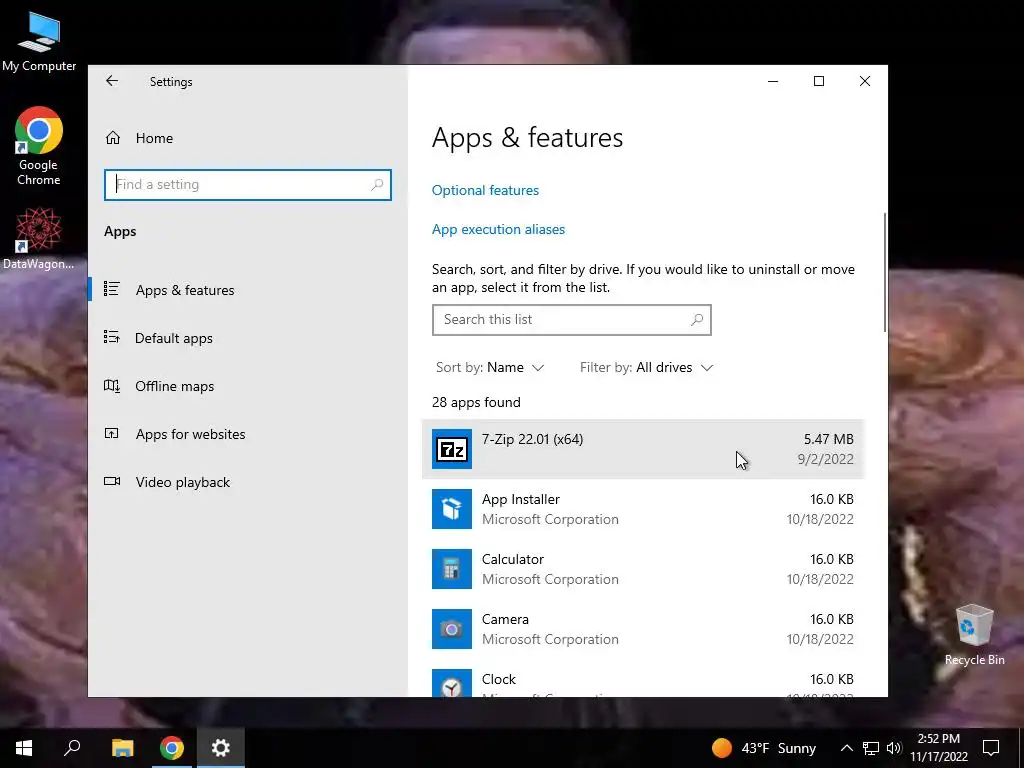Screen dimensions: 1024x768
Task: Launch the Google Chrome desktop shortcut
Action: coord(39,146)
